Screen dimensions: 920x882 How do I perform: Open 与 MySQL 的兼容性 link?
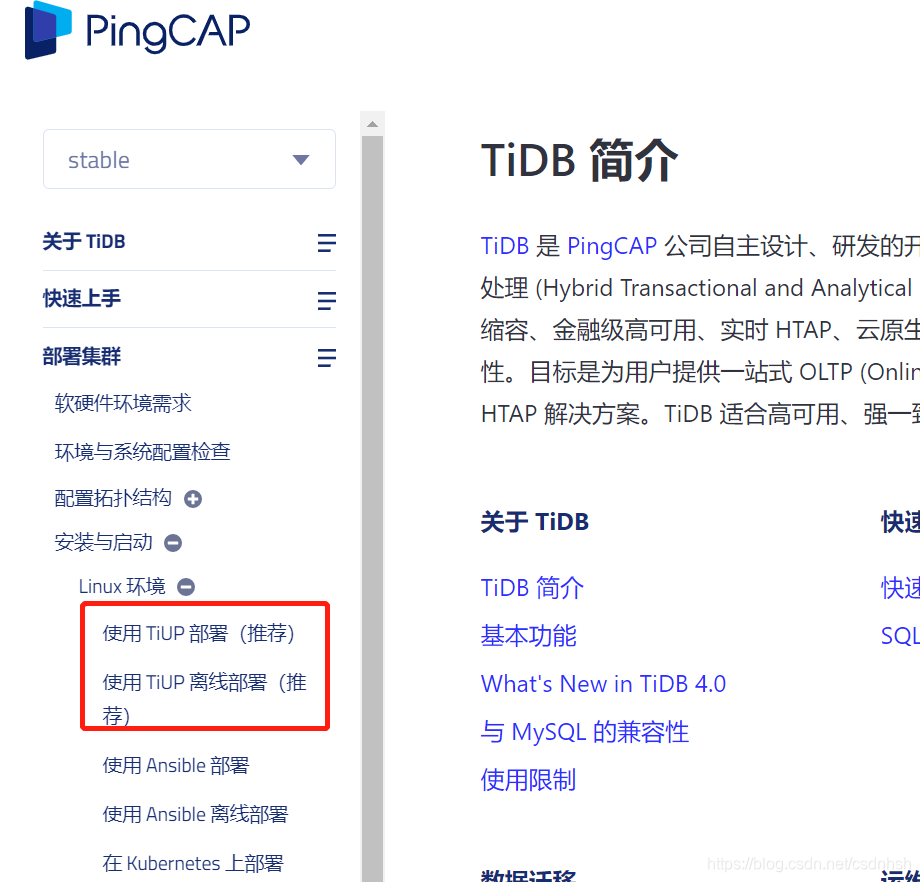coord(584,732)
